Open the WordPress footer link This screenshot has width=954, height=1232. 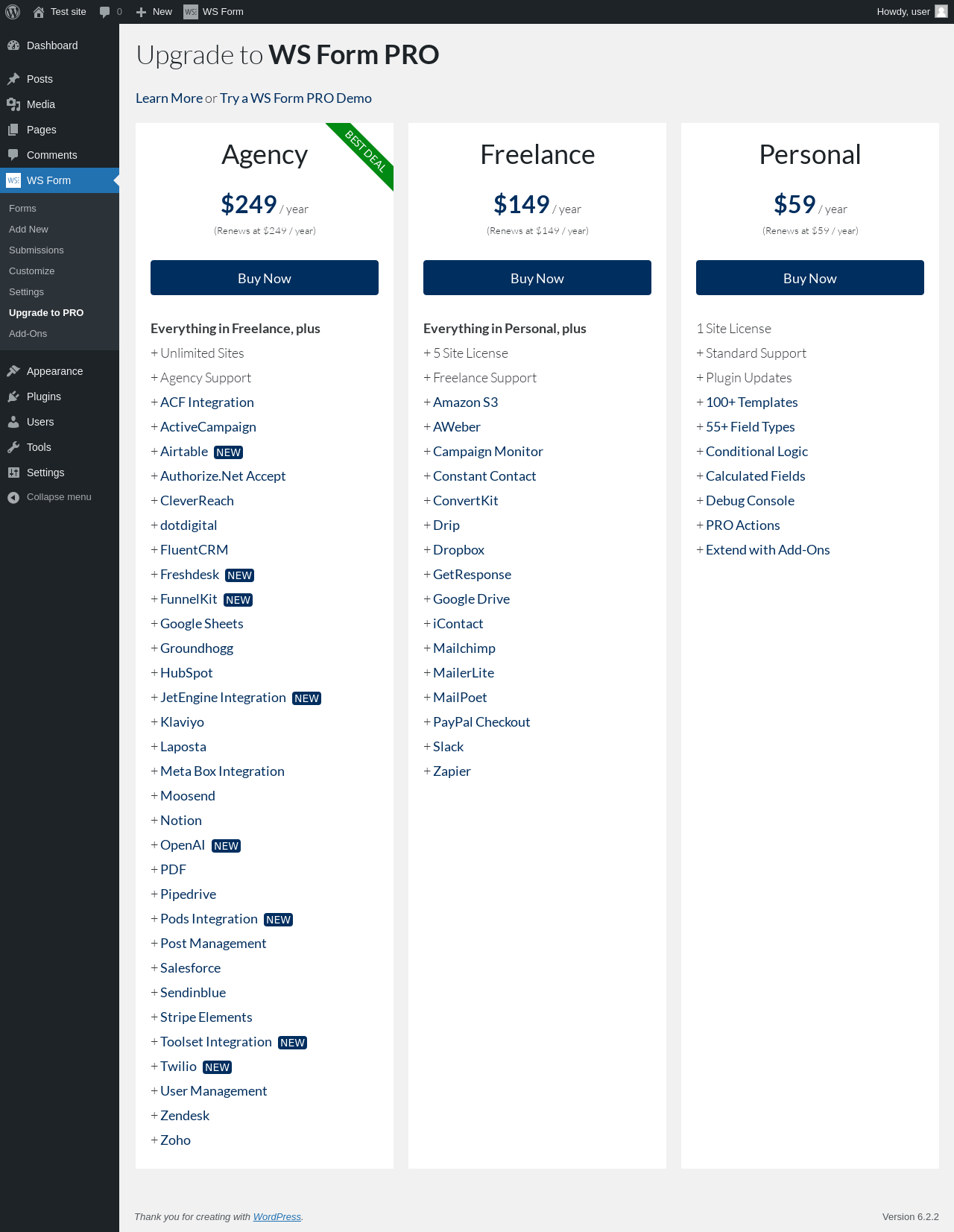(277, 1216)
